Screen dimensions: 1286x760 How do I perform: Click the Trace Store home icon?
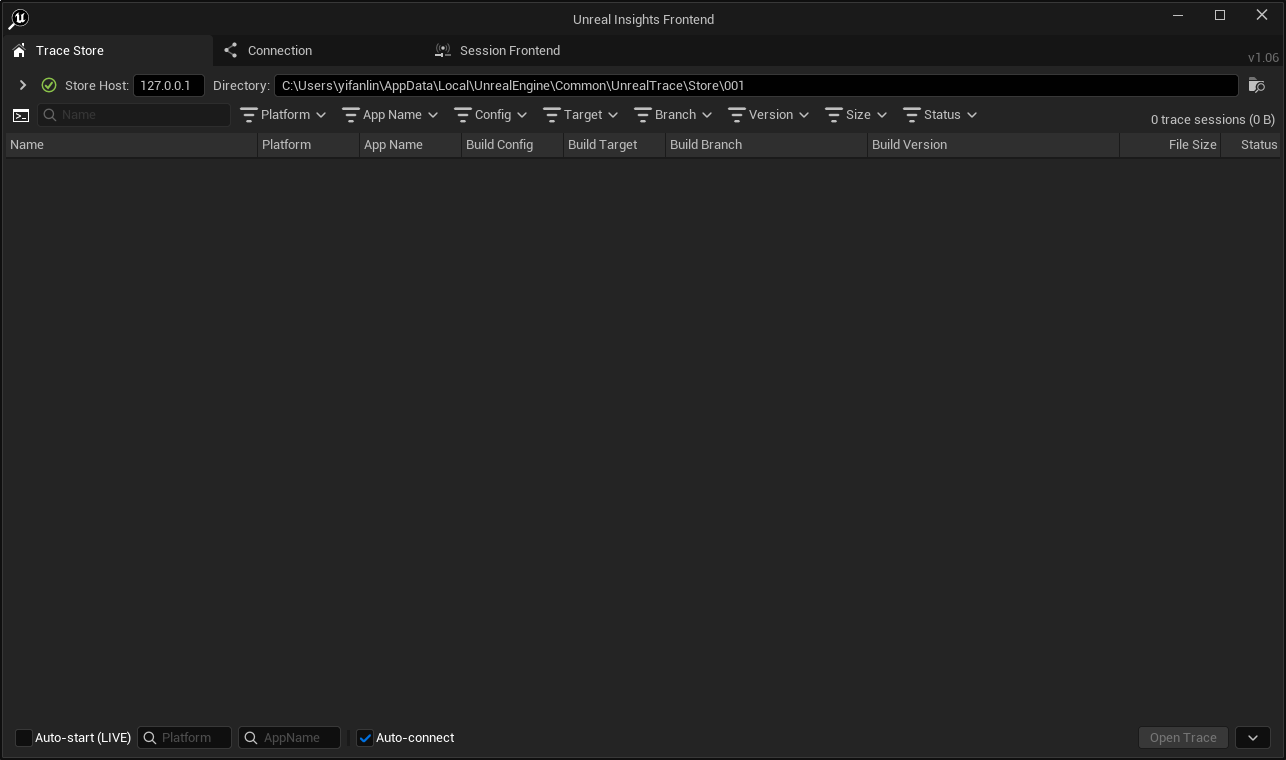coord(19,50)
